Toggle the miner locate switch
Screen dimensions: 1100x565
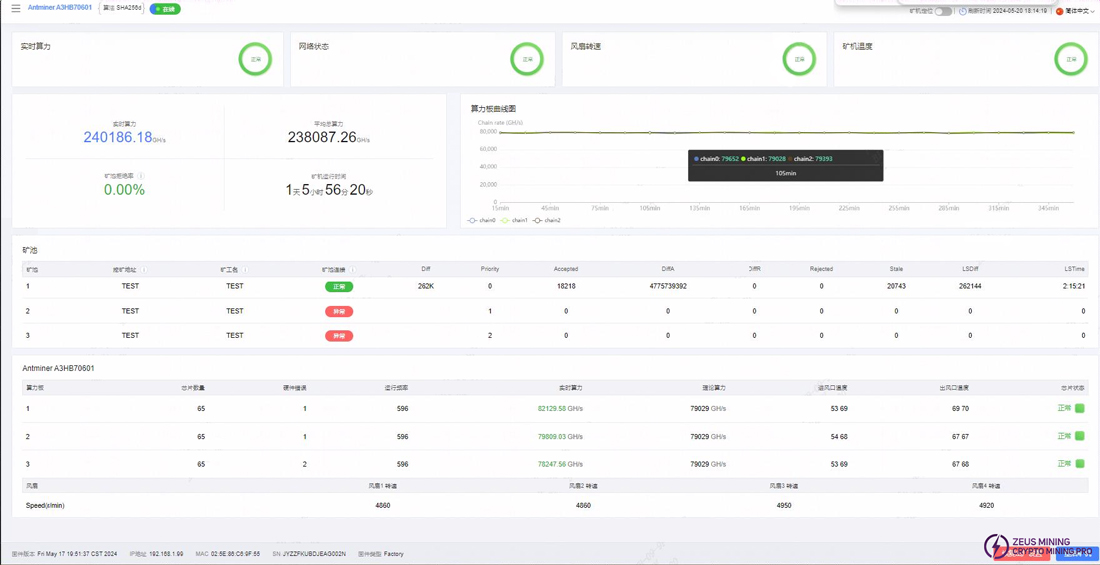click(x=944, y=11)
